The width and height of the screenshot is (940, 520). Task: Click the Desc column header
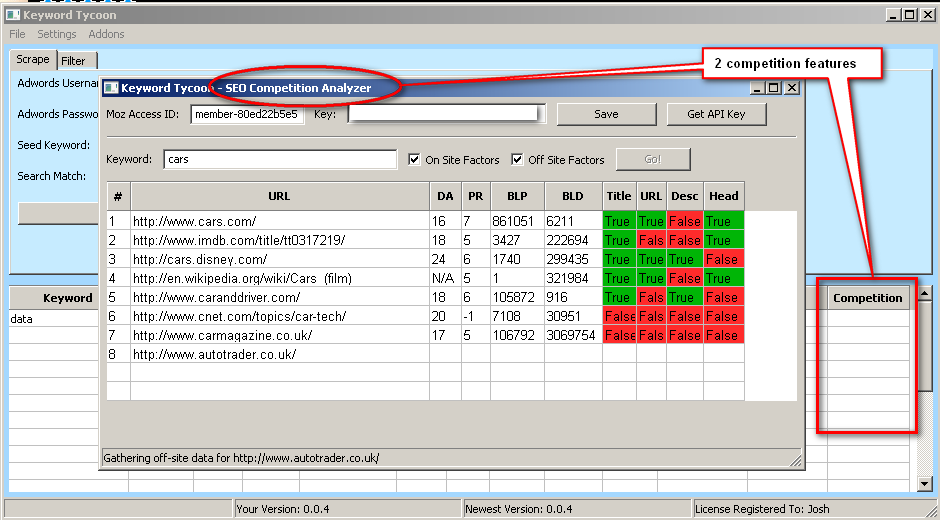pos(685,196)
